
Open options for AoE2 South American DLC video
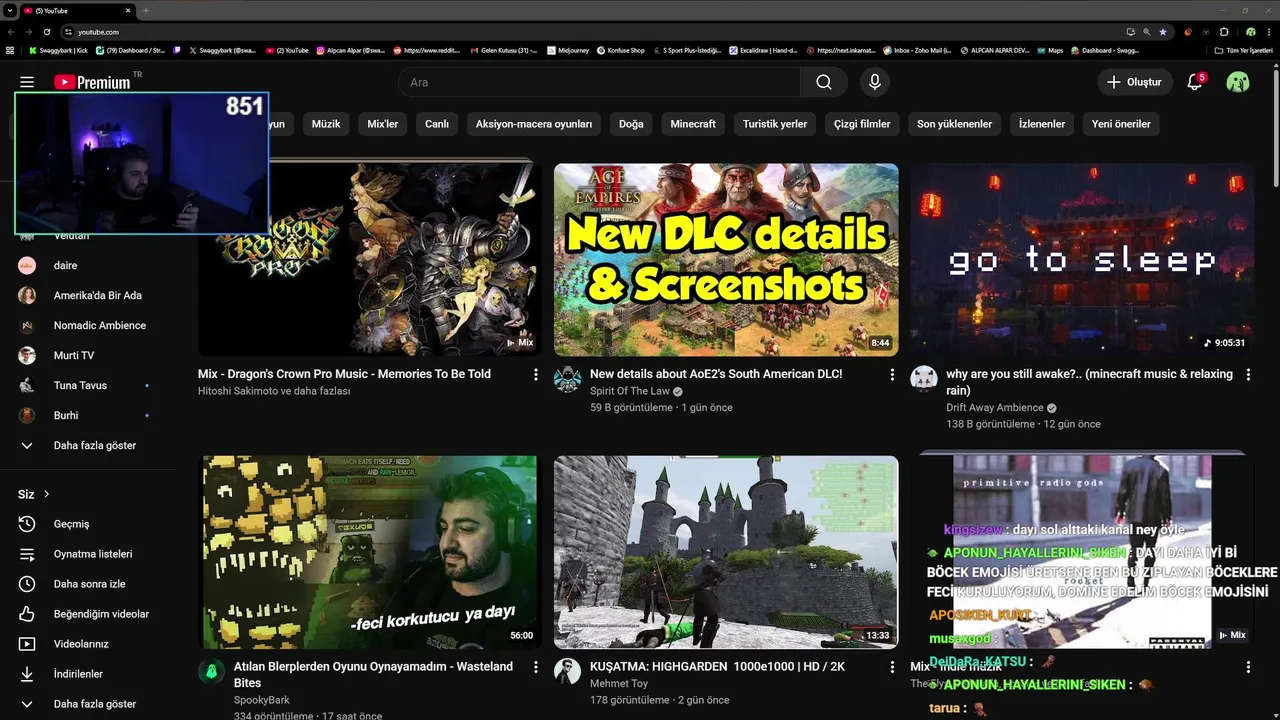[892, 374]
